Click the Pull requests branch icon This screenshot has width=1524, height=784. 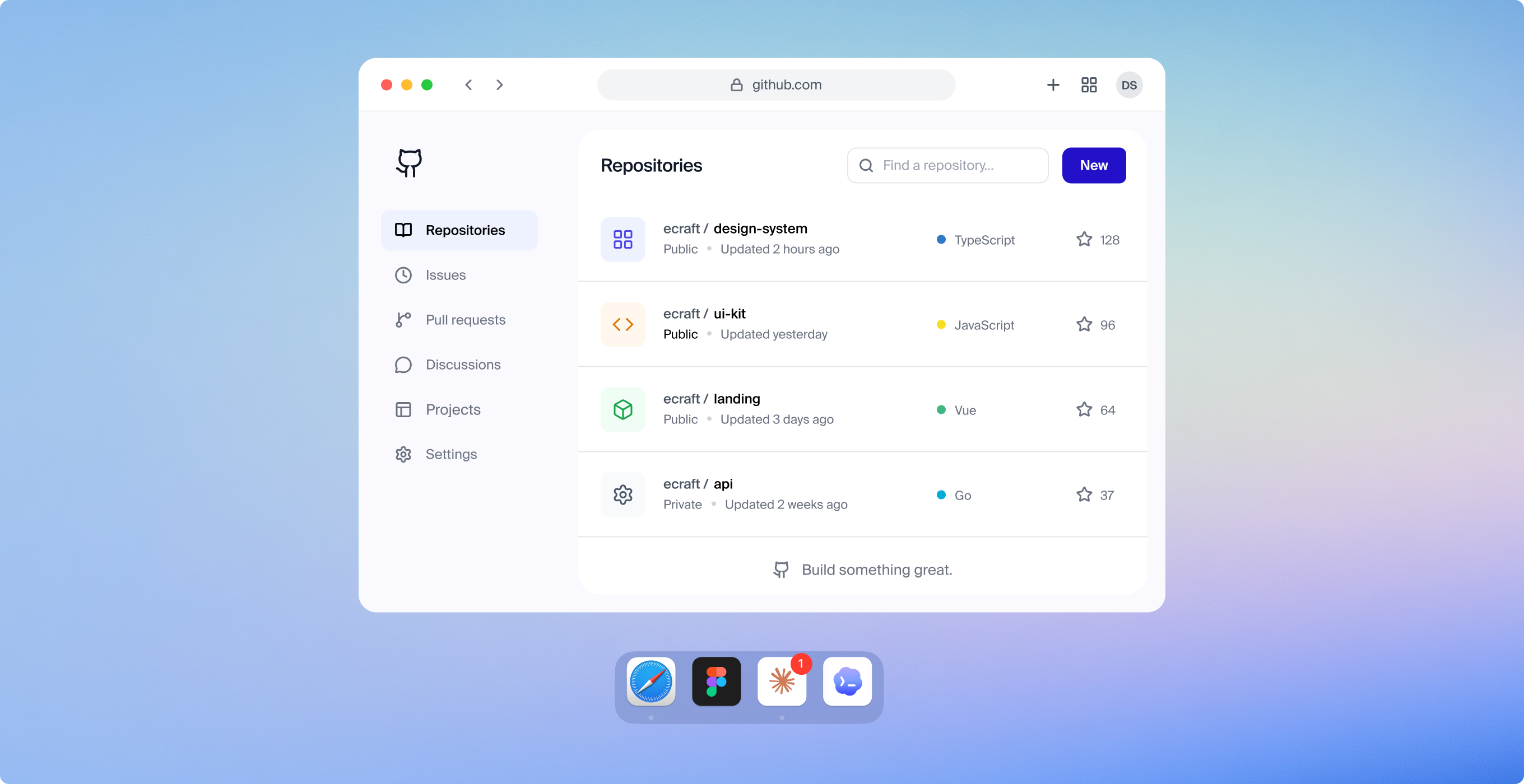(x=403, y=320)
